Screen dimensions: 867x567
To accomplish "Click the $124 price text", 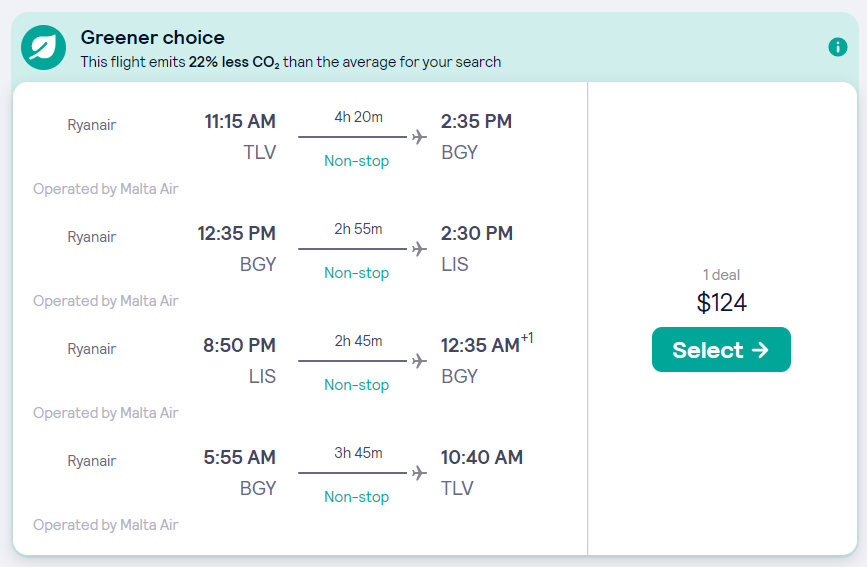I will 722,303.
